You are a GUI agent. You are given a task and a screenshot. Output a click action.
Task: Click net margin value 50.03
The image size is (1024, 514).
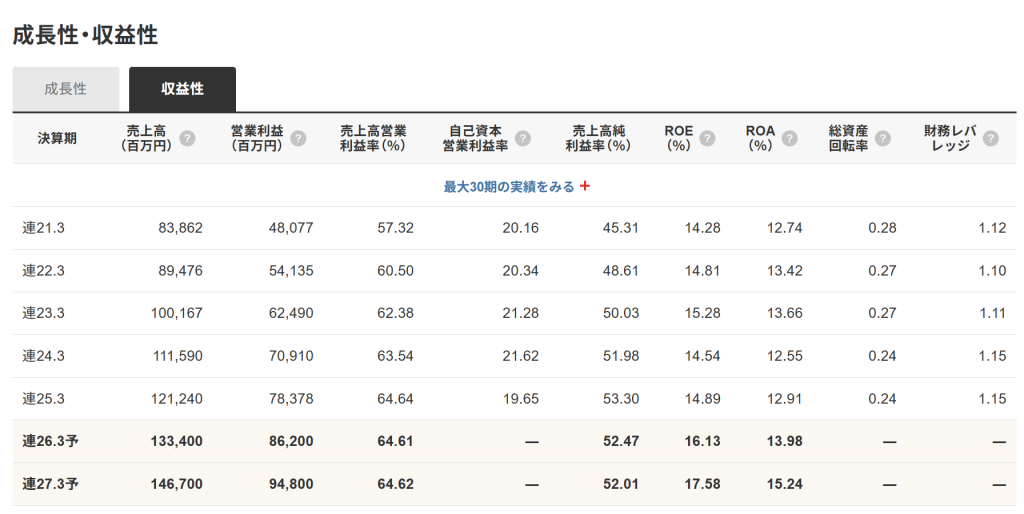(621, 313)
